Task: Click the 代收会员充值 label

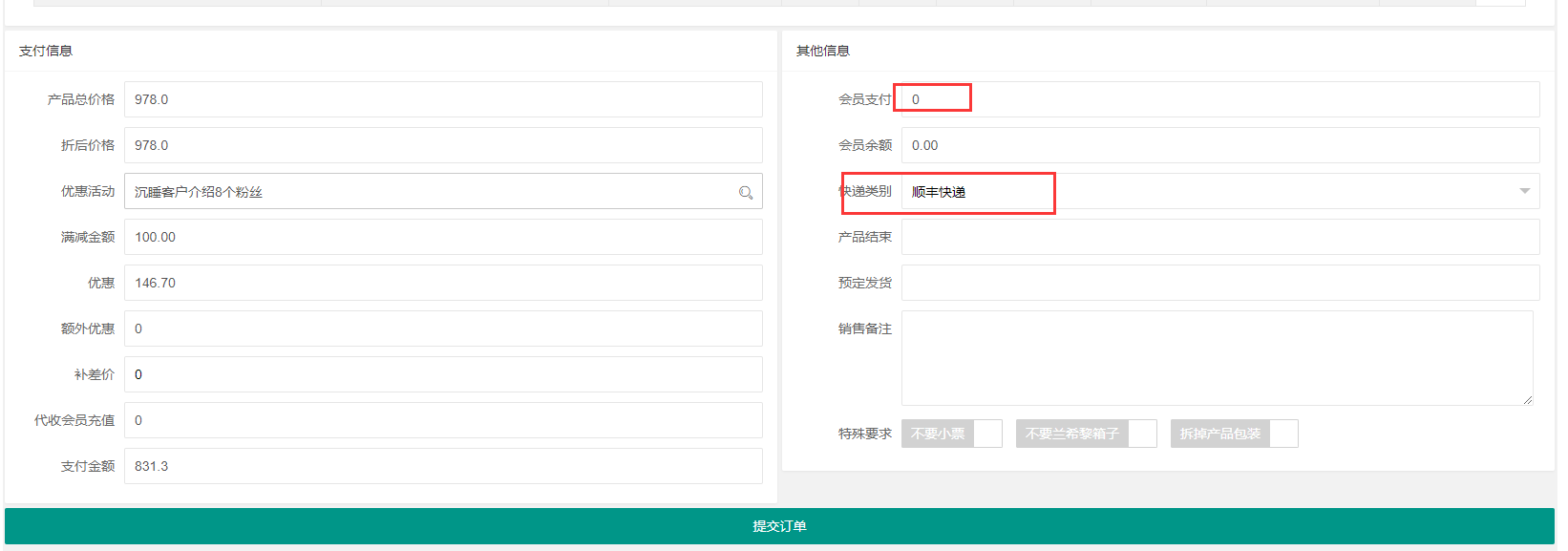Action: [74, 420]
